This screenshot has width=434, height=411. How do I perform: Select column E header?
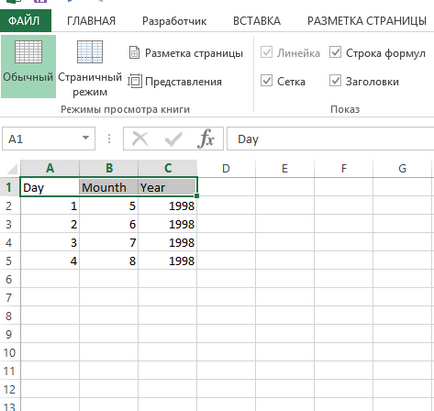click(x=285, y=168)
